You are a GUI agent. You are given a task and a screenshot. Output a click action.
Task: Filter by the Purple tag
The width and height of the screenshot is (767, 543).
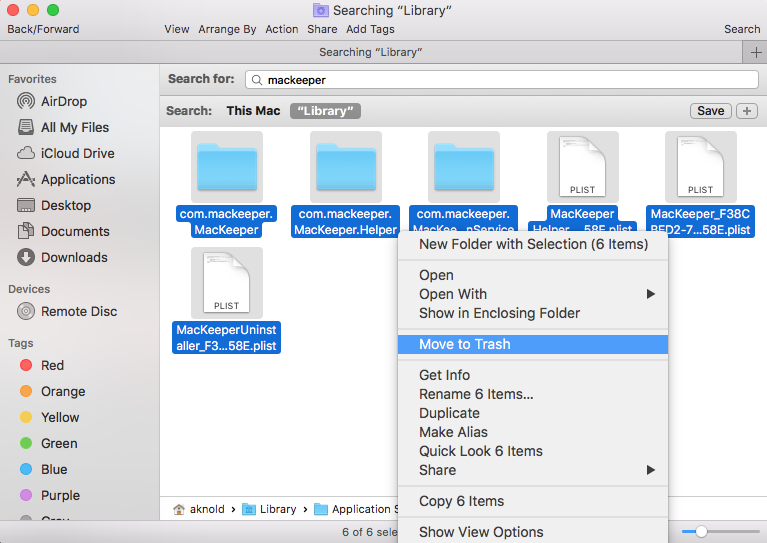tap(49, 495)
